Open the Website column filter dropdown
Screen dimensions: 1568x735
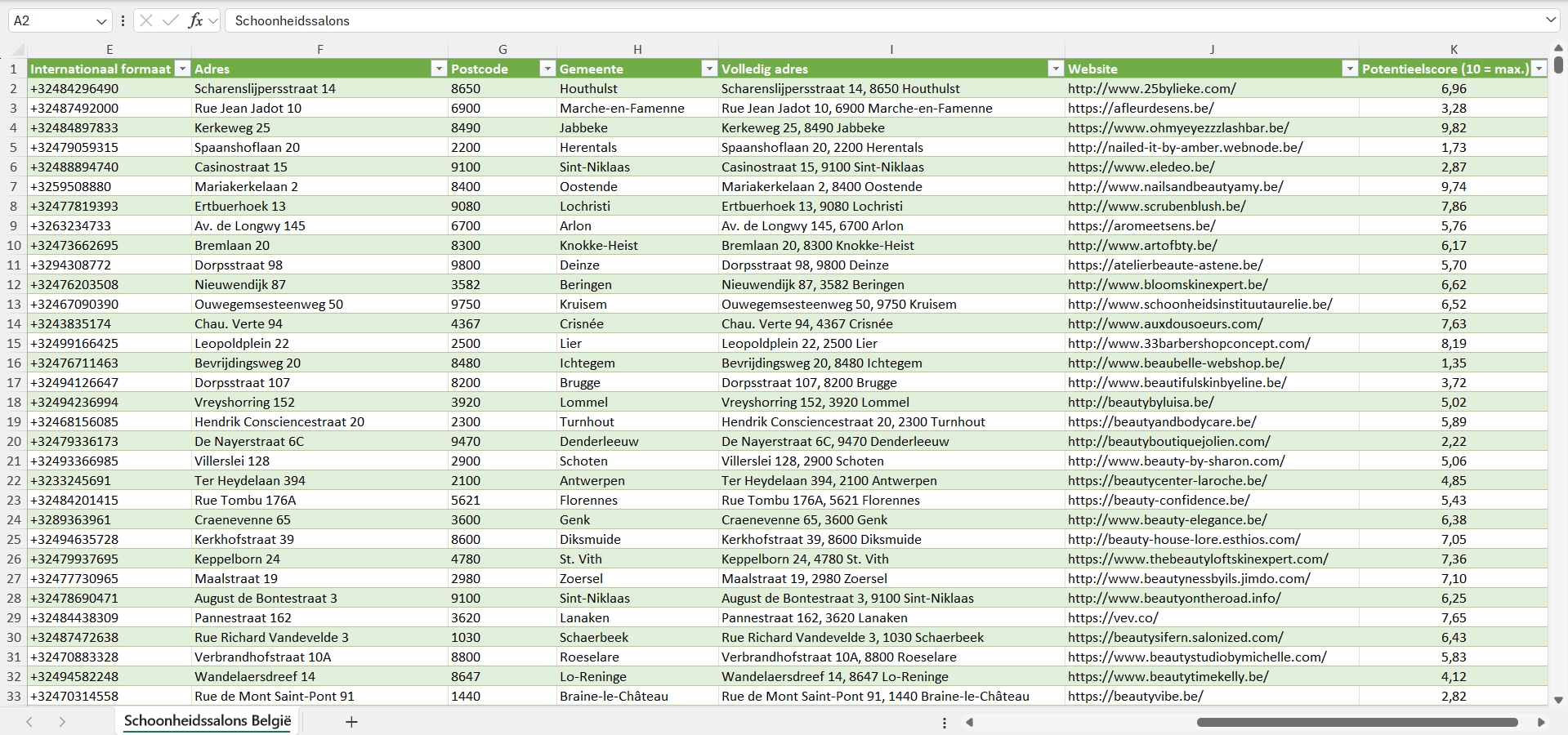point(1350,69)
